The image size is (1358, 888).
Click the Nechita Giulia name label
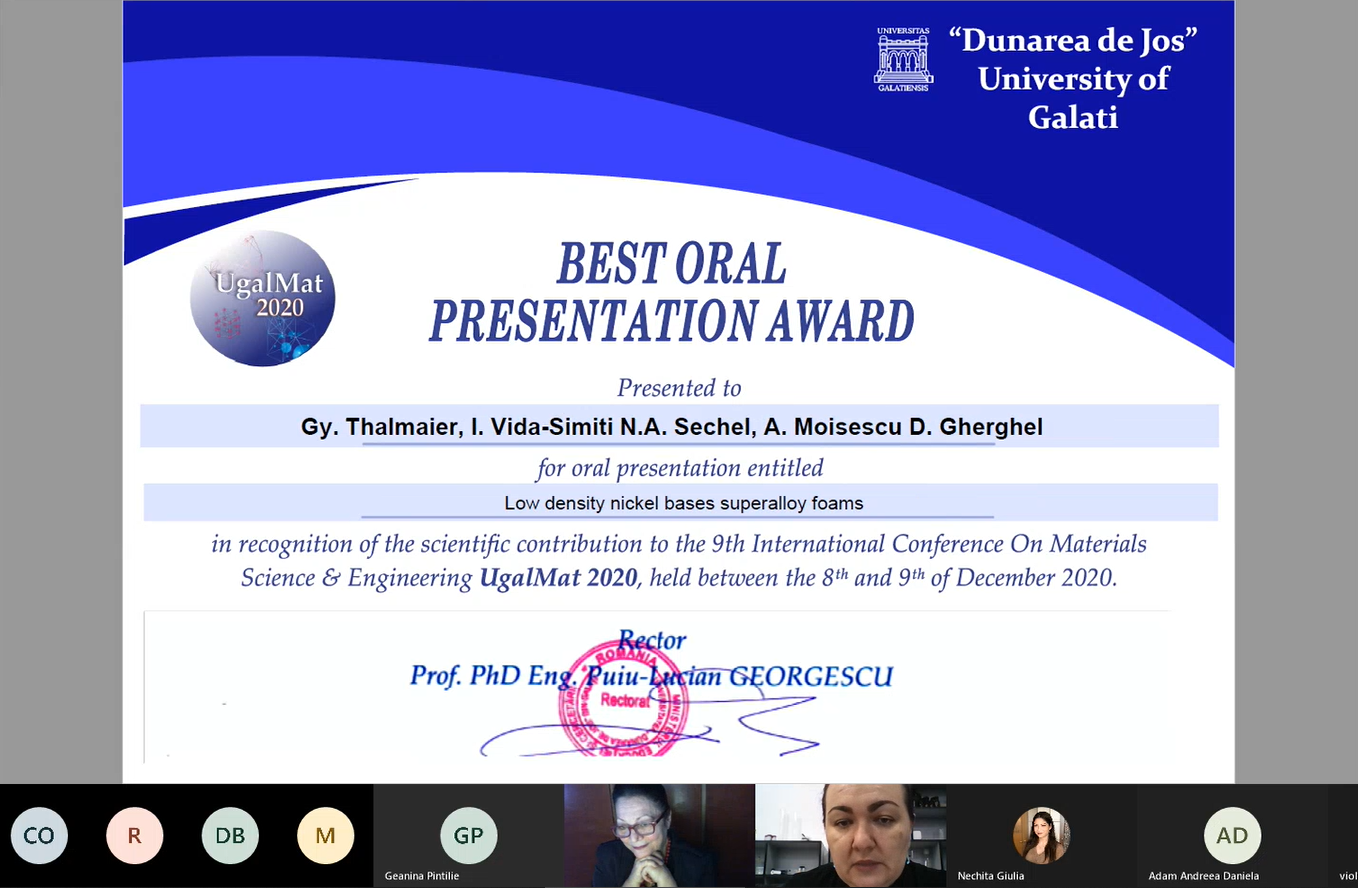click(990, 876)
